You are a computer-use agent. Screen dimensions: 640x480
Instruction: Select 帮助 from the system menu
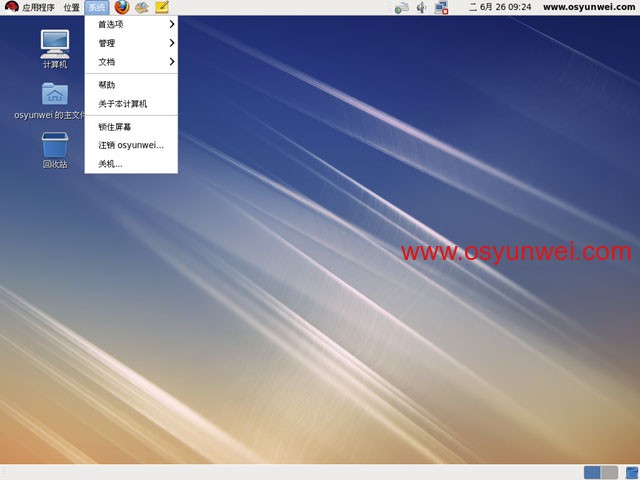pos(131,85)
